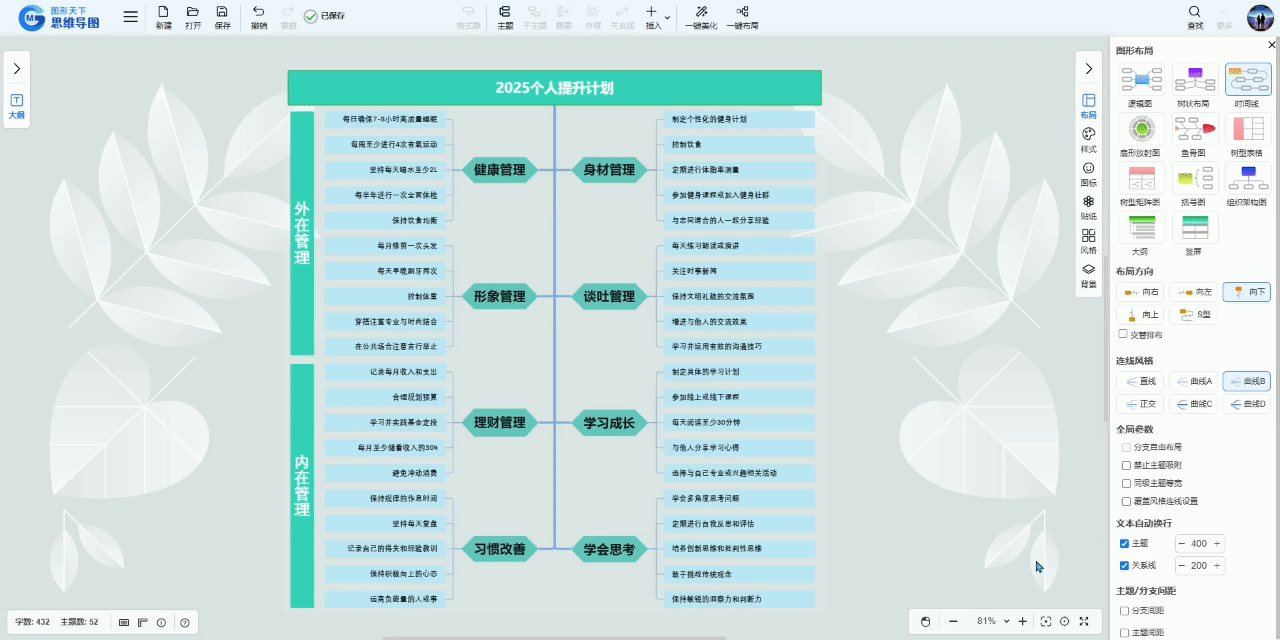Open the 81% zoom level dropdown
1280x640 pixels.
pos(1006,622)
